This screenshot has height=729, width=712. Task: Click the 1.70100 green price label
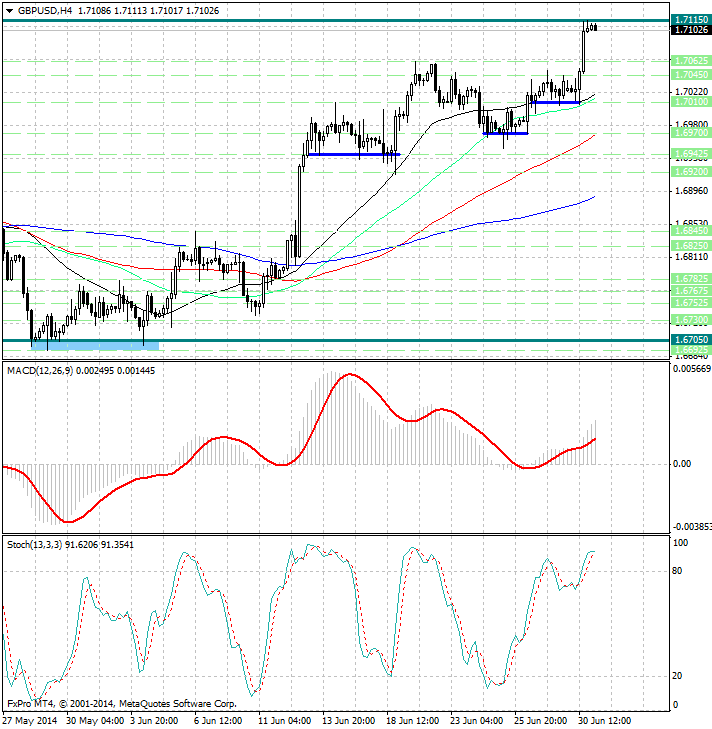point(691,102)
